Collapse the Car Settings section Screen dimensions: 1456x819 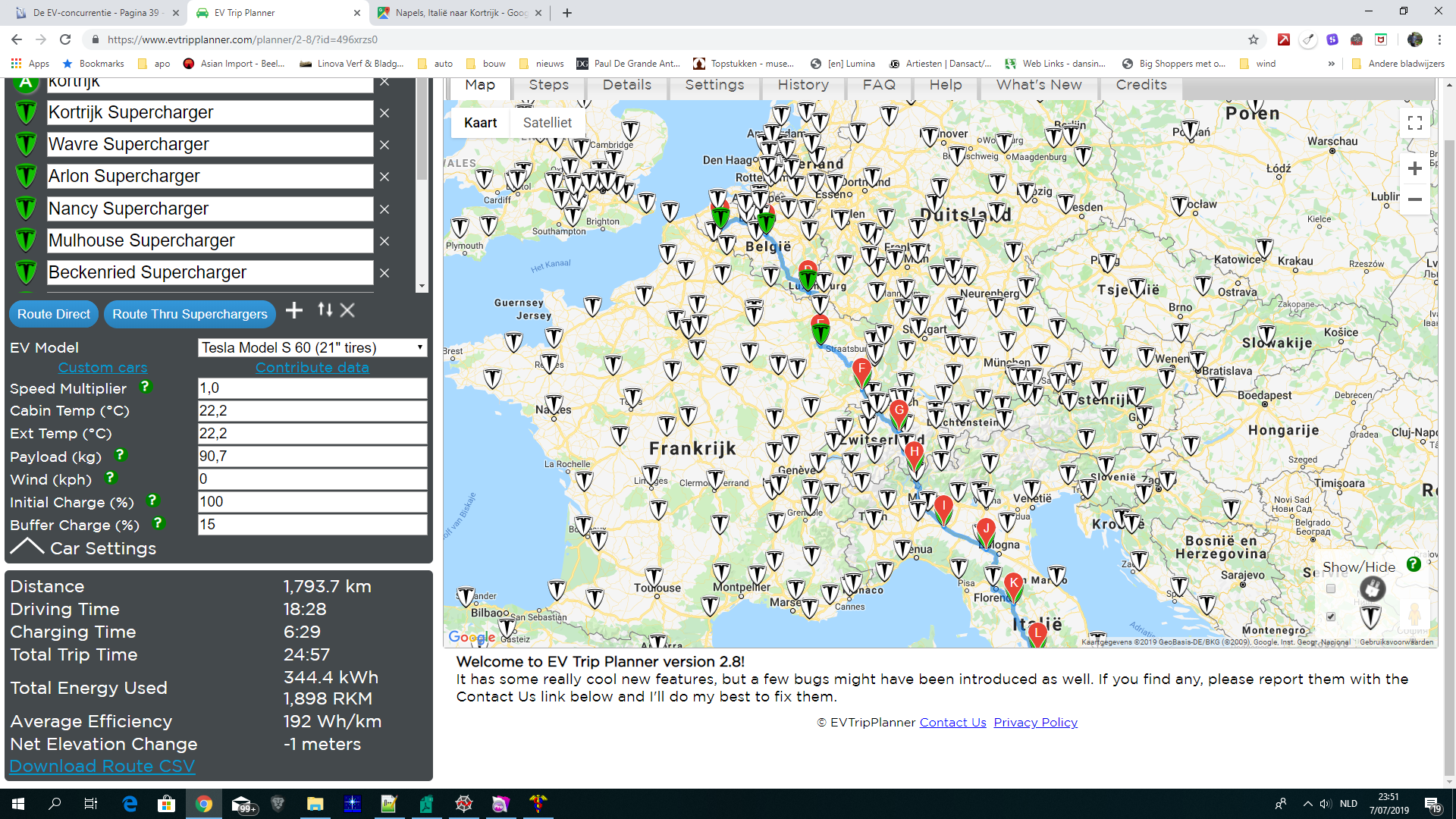point(83,548)
